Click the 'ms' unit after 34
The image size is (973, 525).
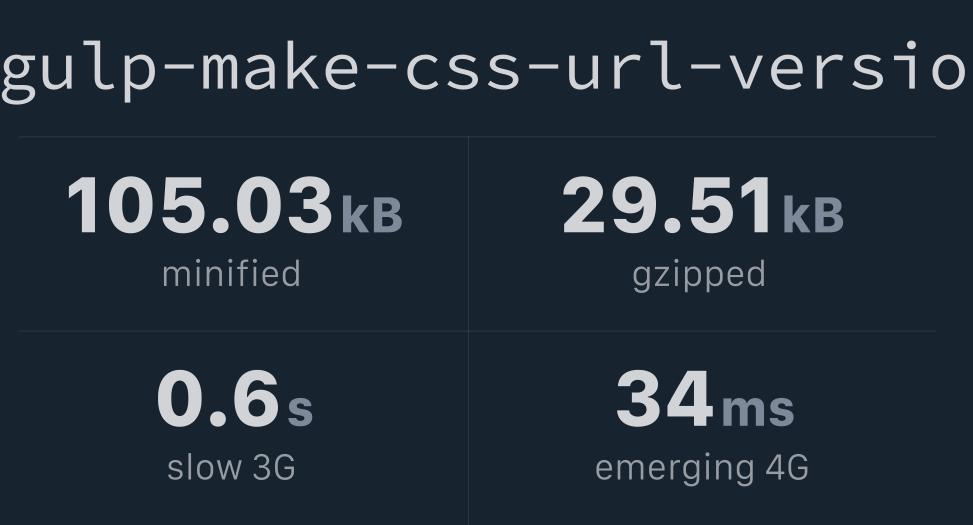pyautogui.click(x=758, y=410)
